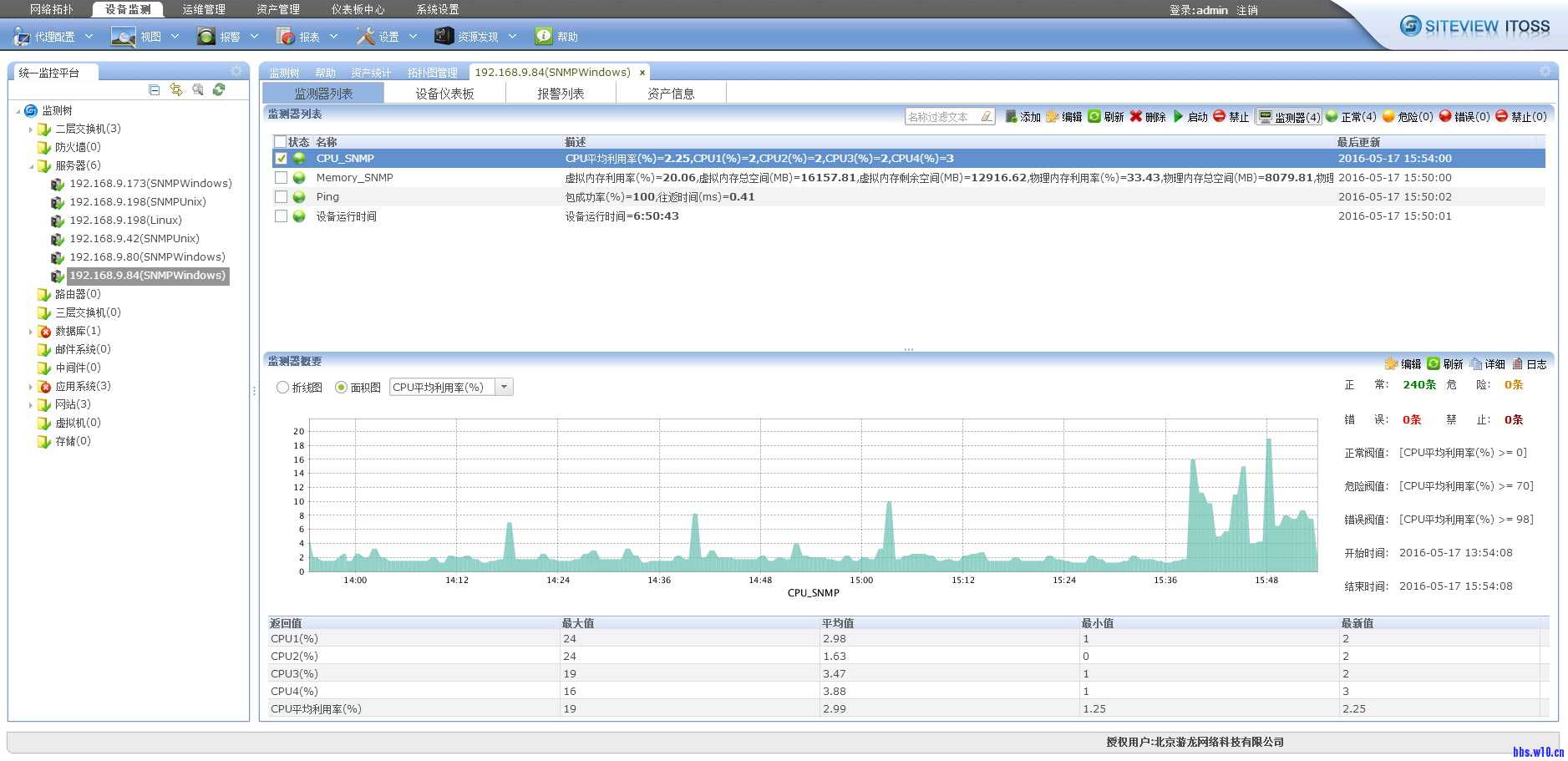Expand the 二层交换机(3) tree node
The height and width of the screenshot is (761, 1568).
point(31,129)
